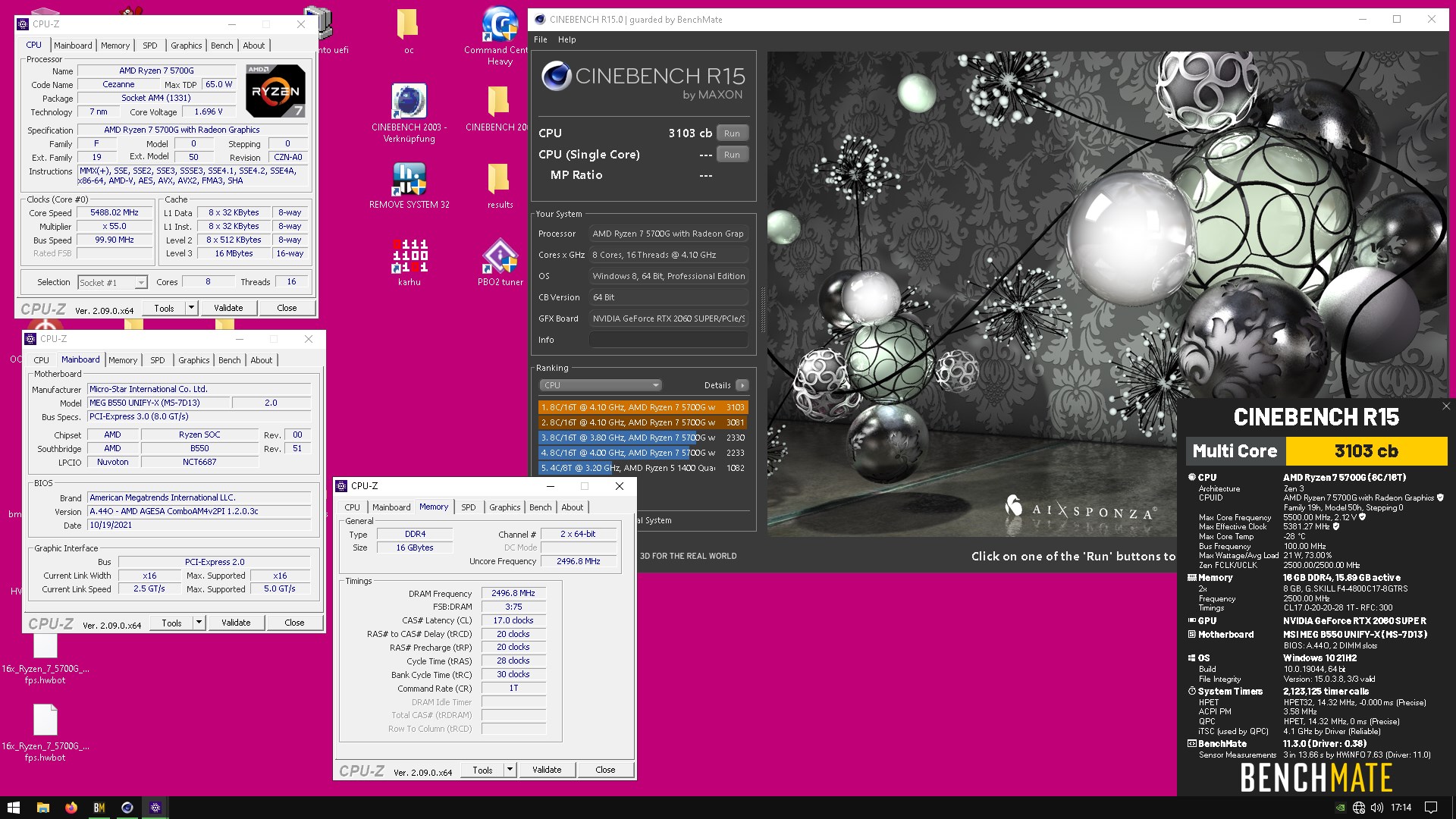The height and width of the screenshot is (819, 1456).
Task: Expand the Tools arrow in the CPU-Z Mainboard window
Action: [199, 623]
